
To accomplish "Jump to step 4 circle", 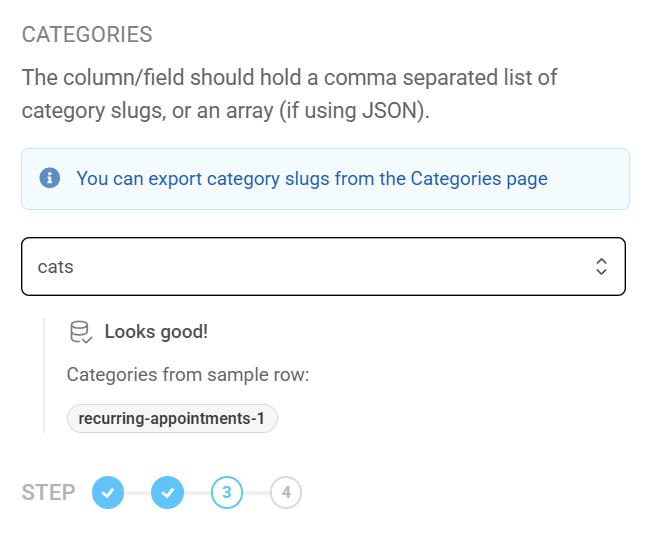I will coord(286,492).
